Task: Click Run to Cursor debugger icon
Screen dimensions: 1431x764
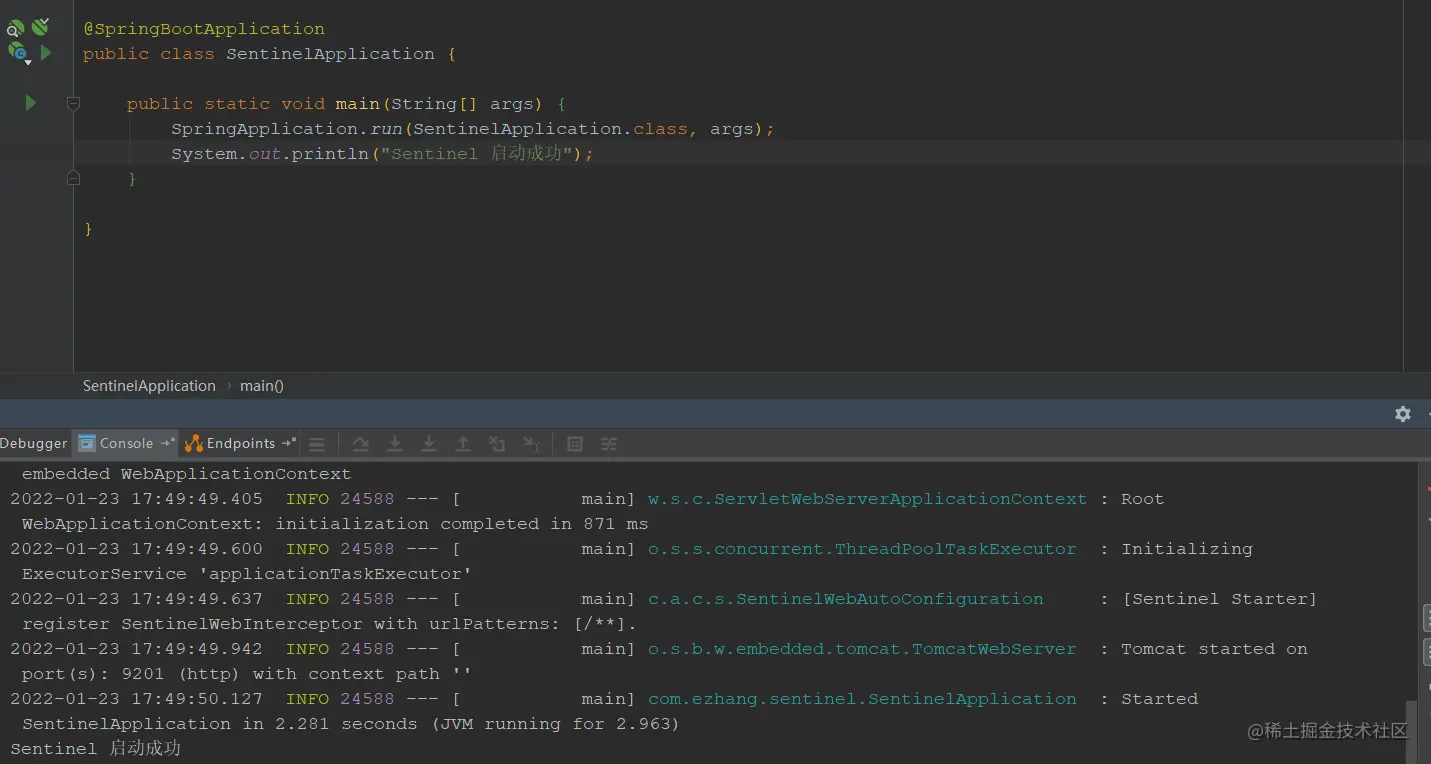Action: pyautogui.click(x=531, y=445)
